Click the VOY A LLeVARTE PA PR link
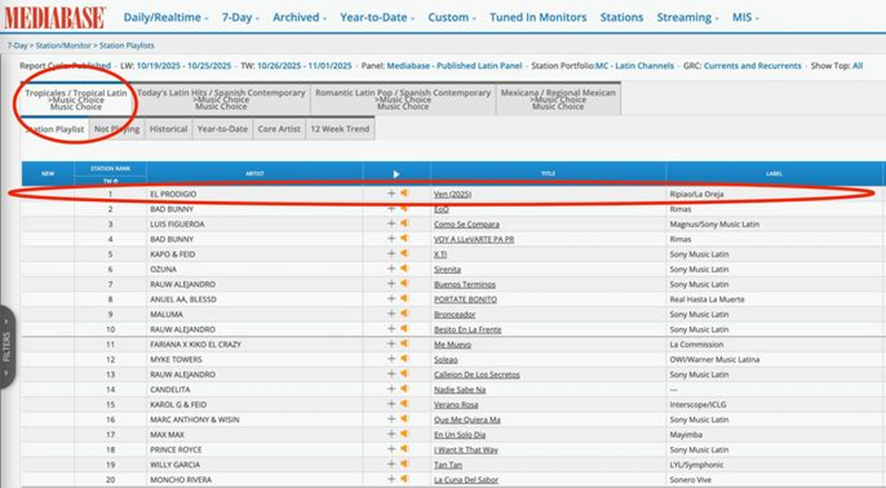886x488 pixels. (475, 239)
